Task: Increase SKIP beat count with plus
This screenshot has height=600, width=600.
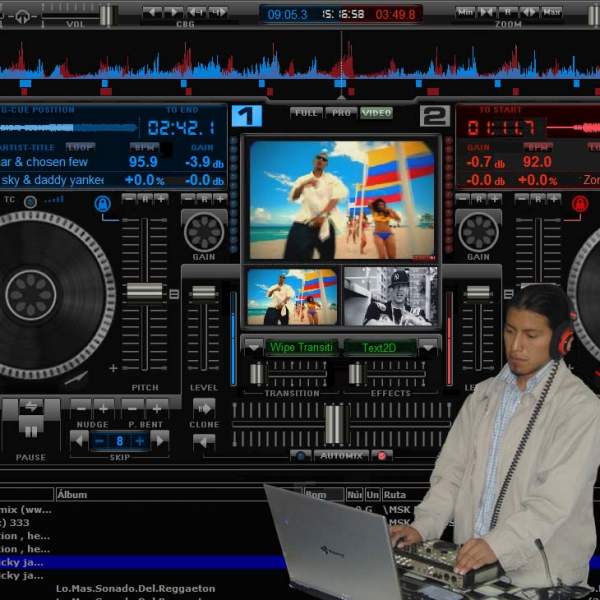Action: tap(140, 441)
